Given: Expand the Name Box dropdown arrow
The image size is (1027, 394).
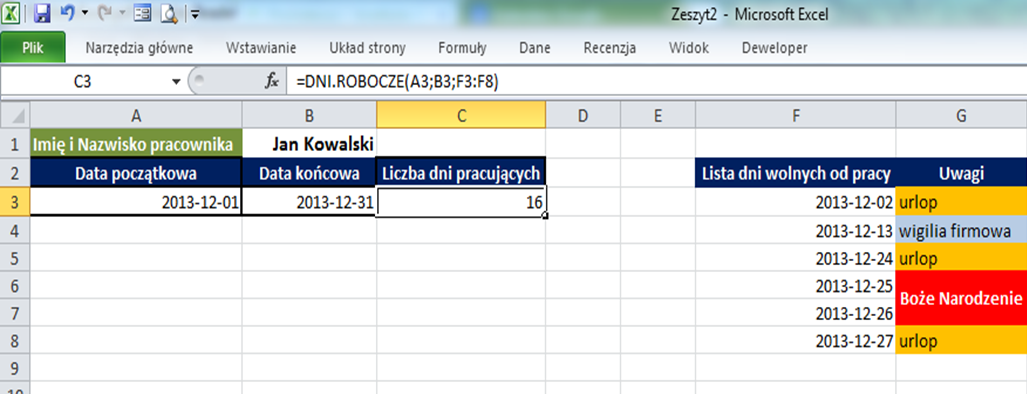Looking at the screenshot, I should [176, 82].
